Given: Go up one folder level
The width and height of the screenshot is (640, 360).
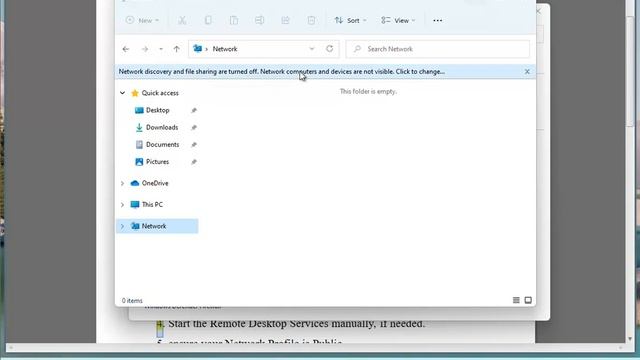Looking at the screenshot, I should (176, 49).
